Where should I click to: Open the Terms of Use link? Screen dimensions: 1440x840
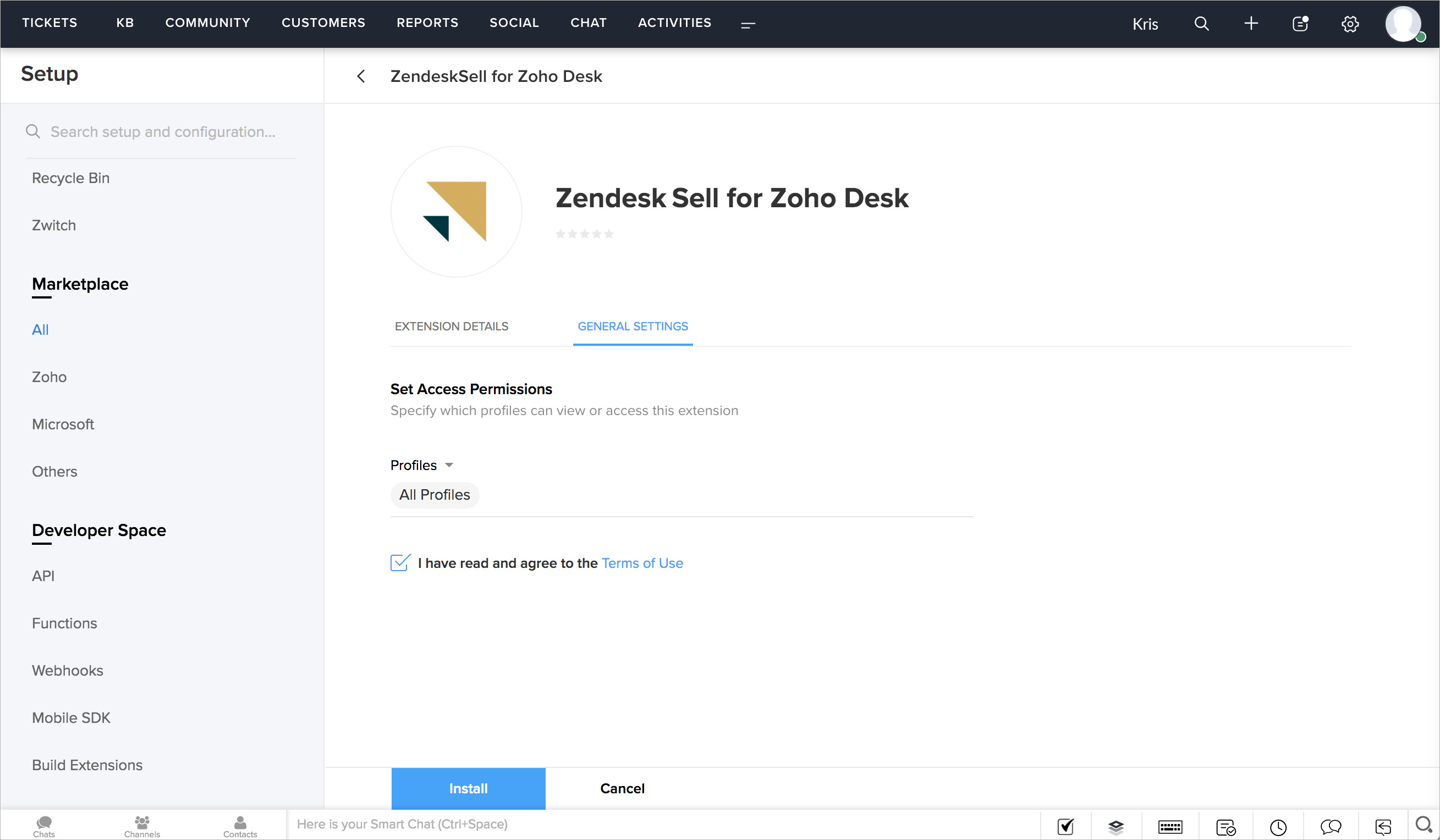coord(642,563)
